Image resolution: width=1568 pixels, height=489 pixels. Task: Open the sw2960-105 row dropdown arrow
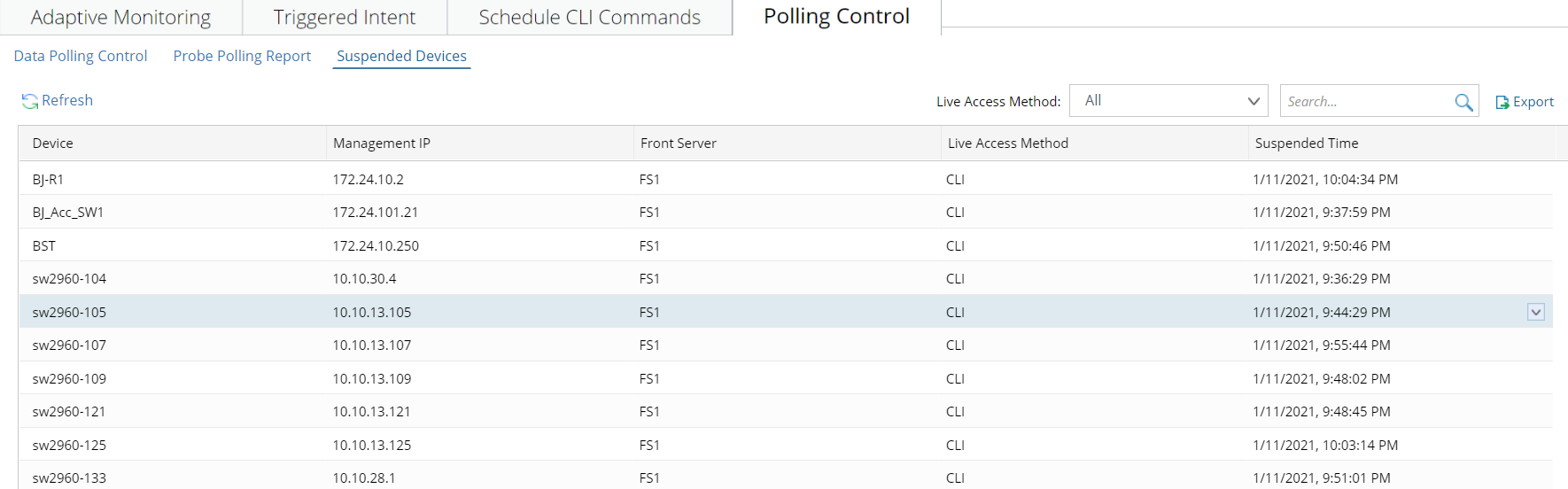pos(1536,312)
